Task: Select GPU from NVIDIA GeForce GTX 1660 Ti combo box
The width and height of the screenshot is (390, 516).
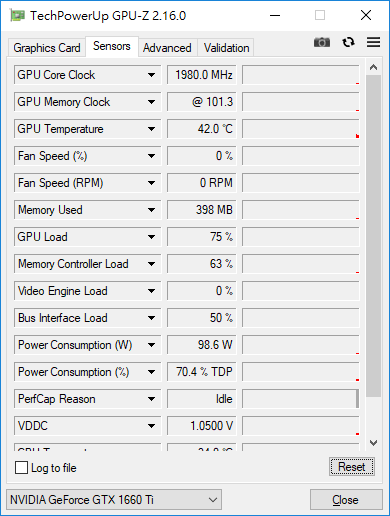Action: click(114, 500)
